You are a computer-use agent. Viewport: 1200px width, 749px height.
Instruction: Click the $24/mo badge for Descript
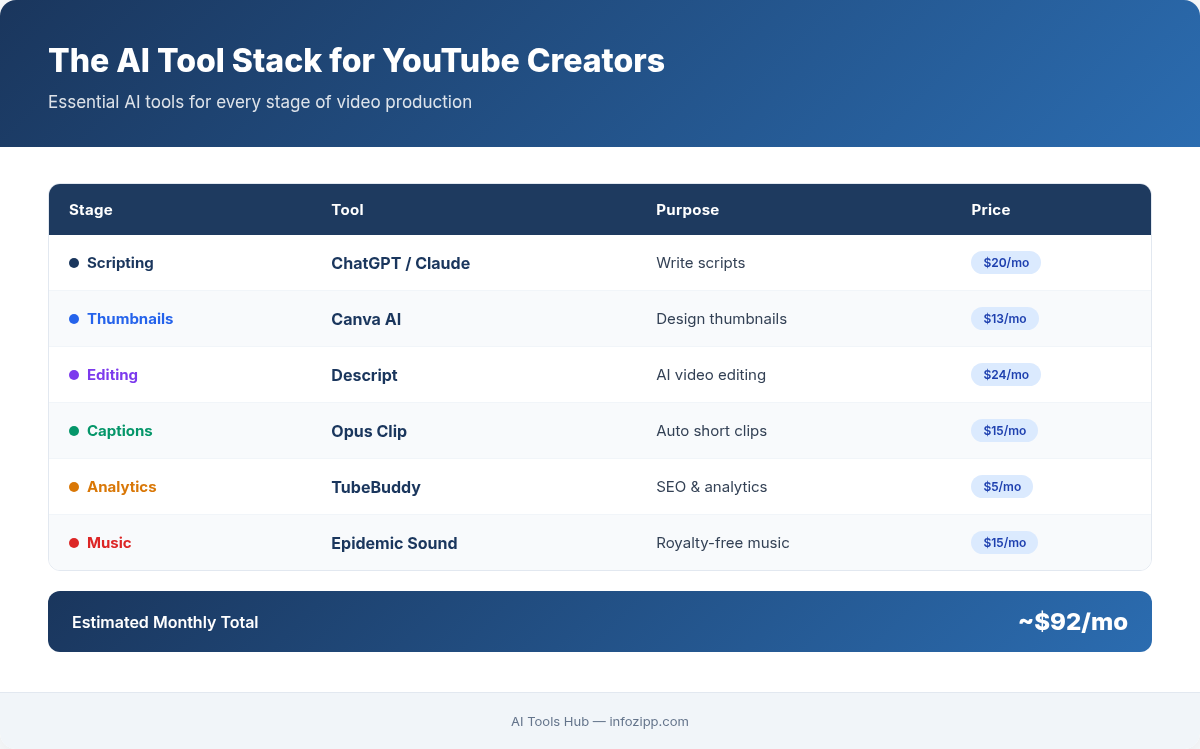tap(1005, 374)
